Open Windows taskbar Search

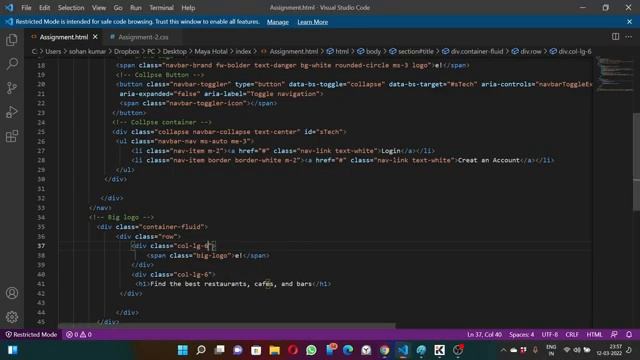201,350
